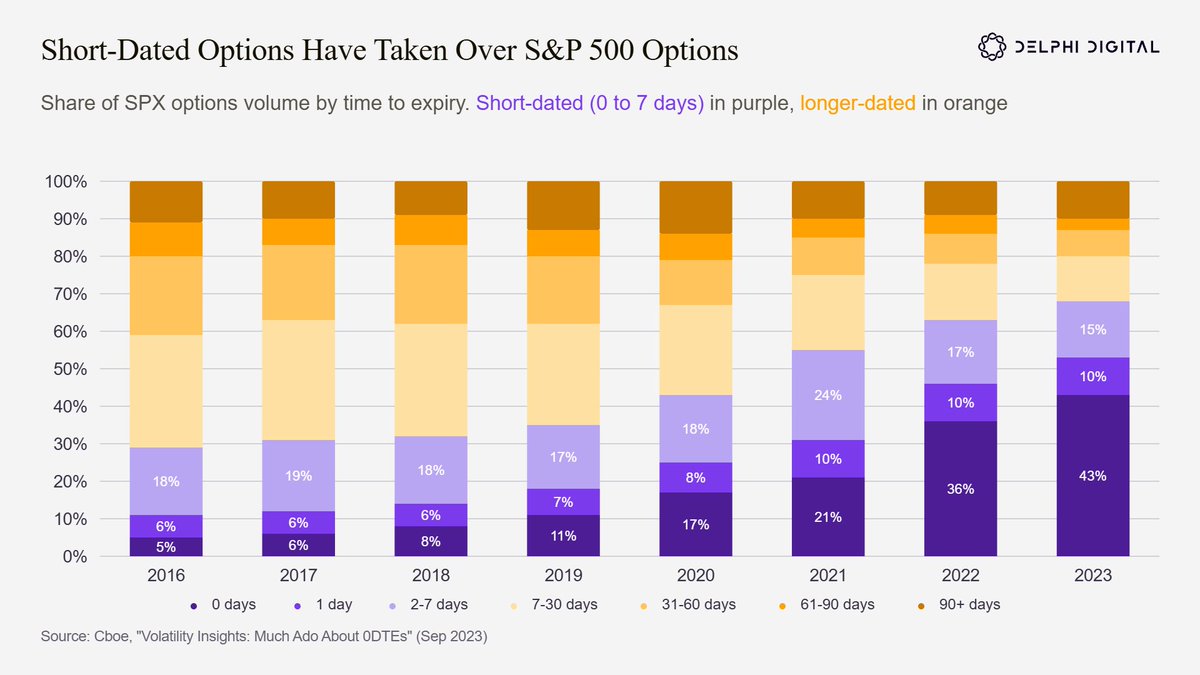
Task: Click the Delphi Digital logo icon
Action: click(991, 46)
